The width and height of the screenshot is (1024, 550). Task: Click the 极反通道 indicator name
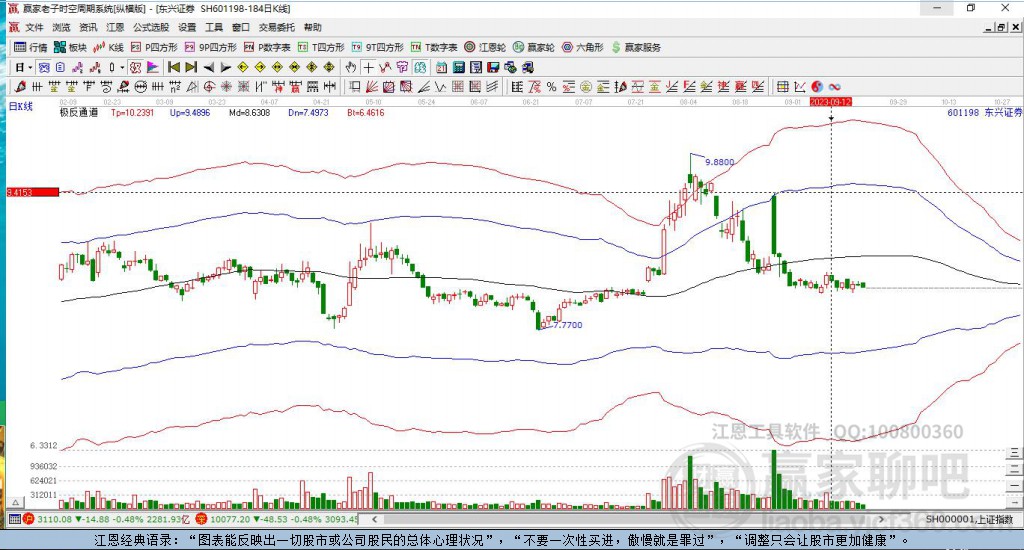(x=79, y=112)
